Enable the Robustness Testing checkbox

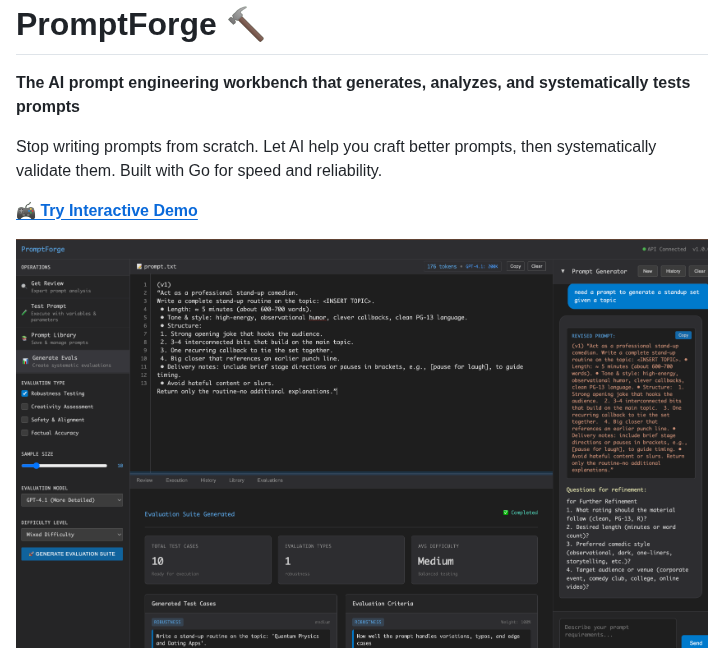(24, 394)
